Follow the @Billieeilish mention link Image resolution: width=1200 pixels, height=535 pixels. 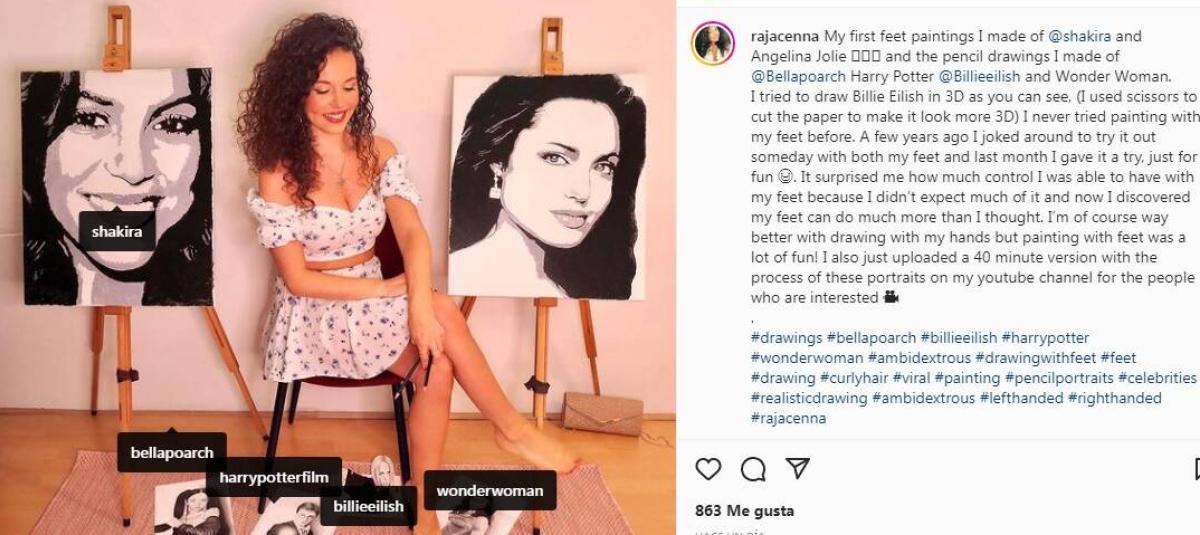click(983, 76)
